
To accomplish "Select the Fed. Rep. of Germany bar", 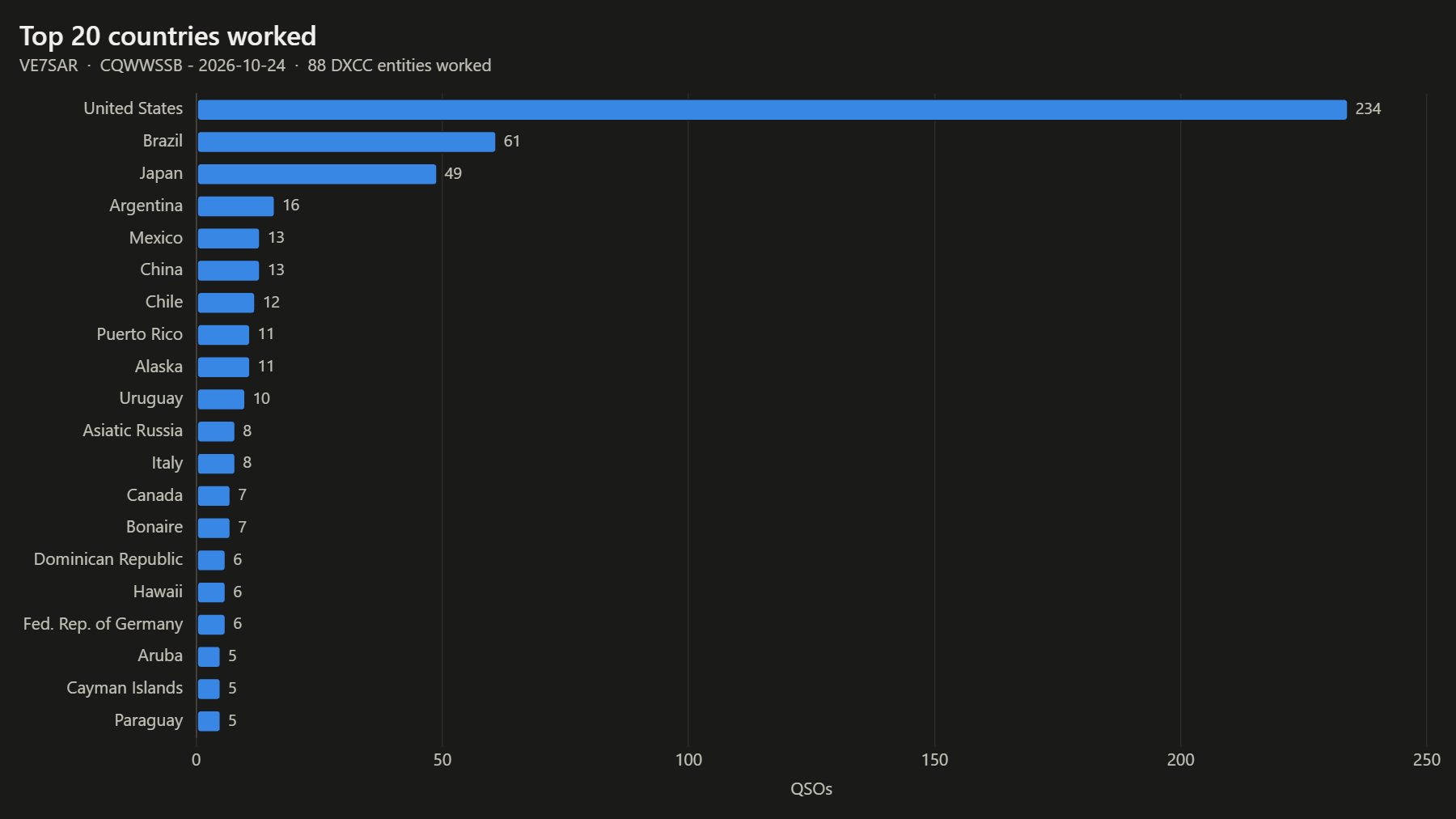I will click(211, 625).
